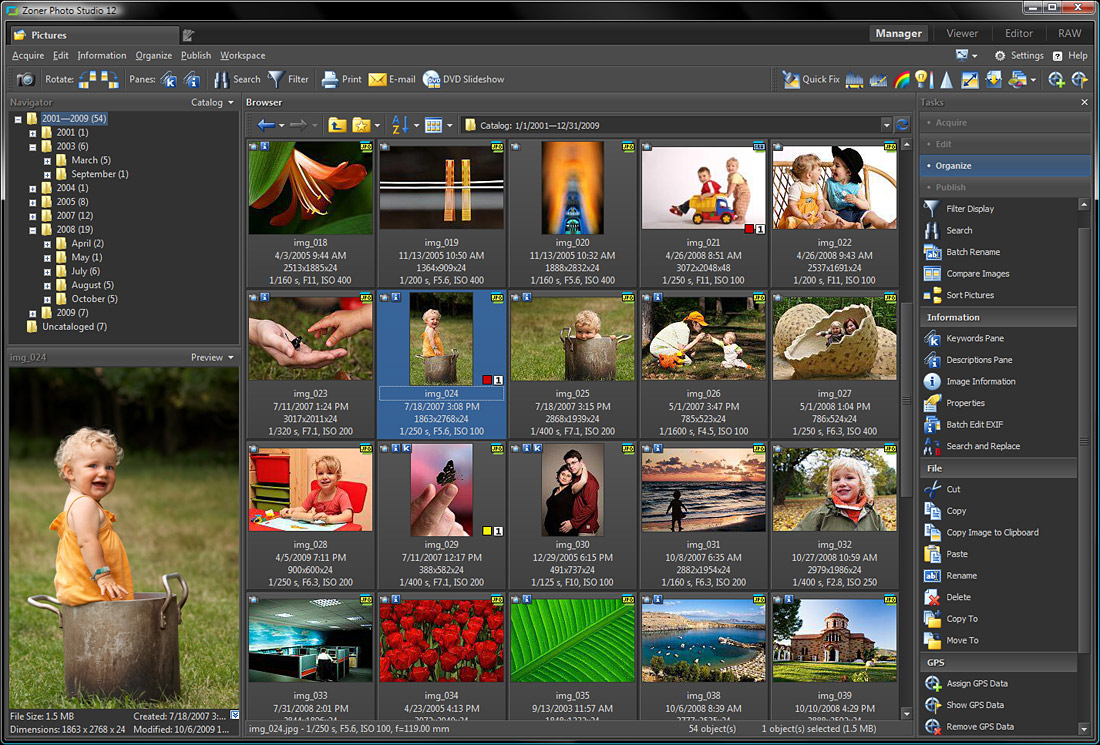Click Assign GPS Data under GPS section
Image resolution: width=1100 pixels, height=745 pixels.
980,683
